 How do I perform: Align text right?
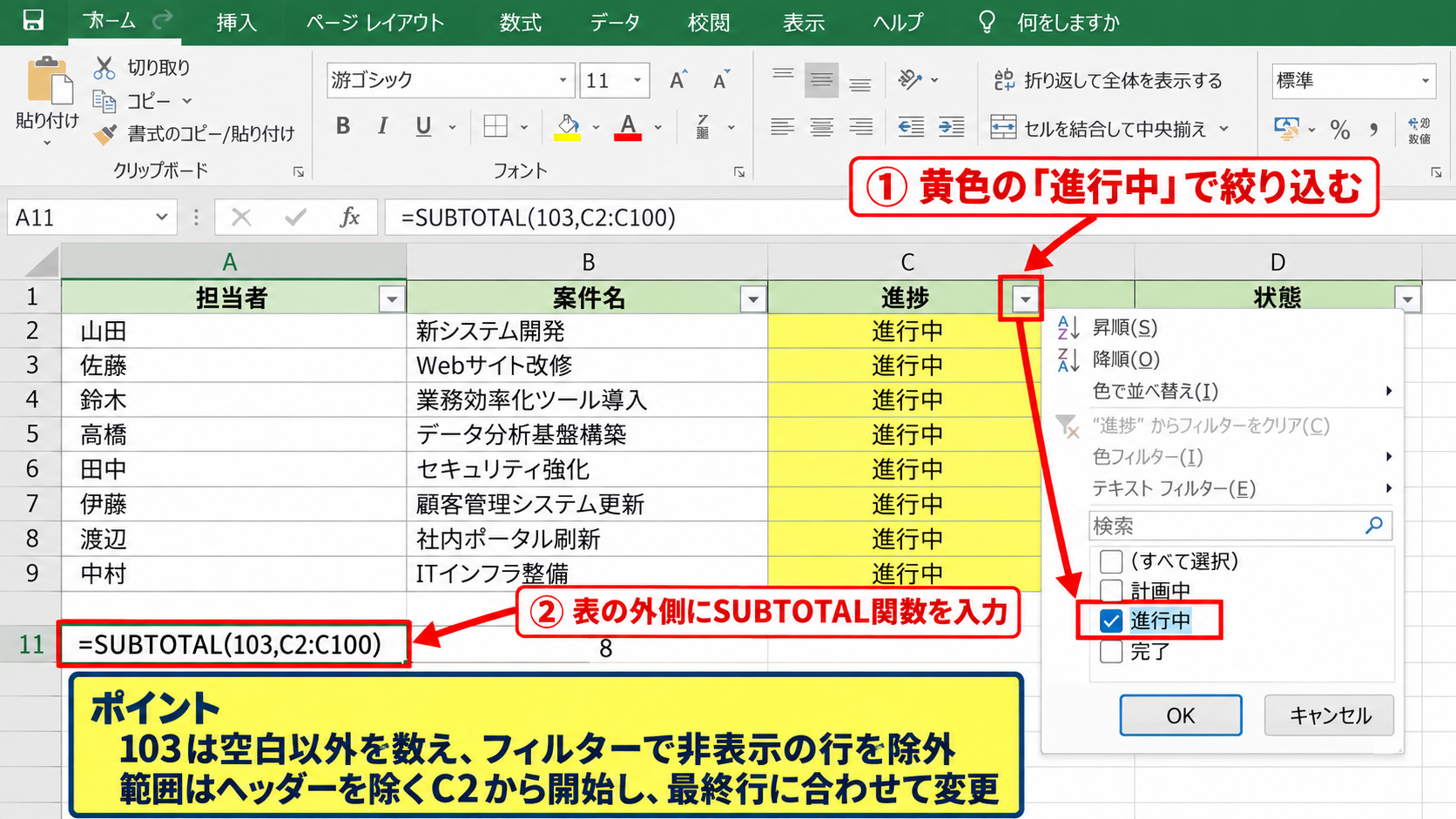coord(860,127)
